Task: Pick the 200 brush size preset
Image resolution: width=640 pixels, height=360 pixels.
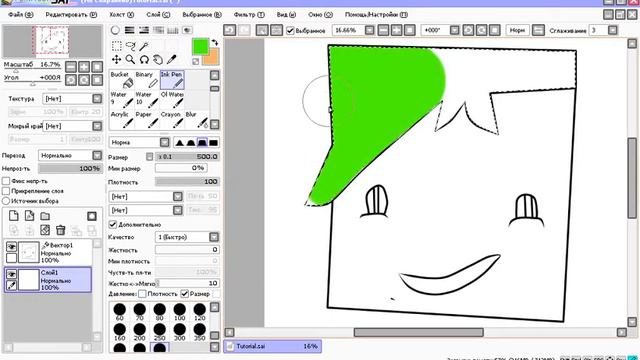Action: [140, 332]
